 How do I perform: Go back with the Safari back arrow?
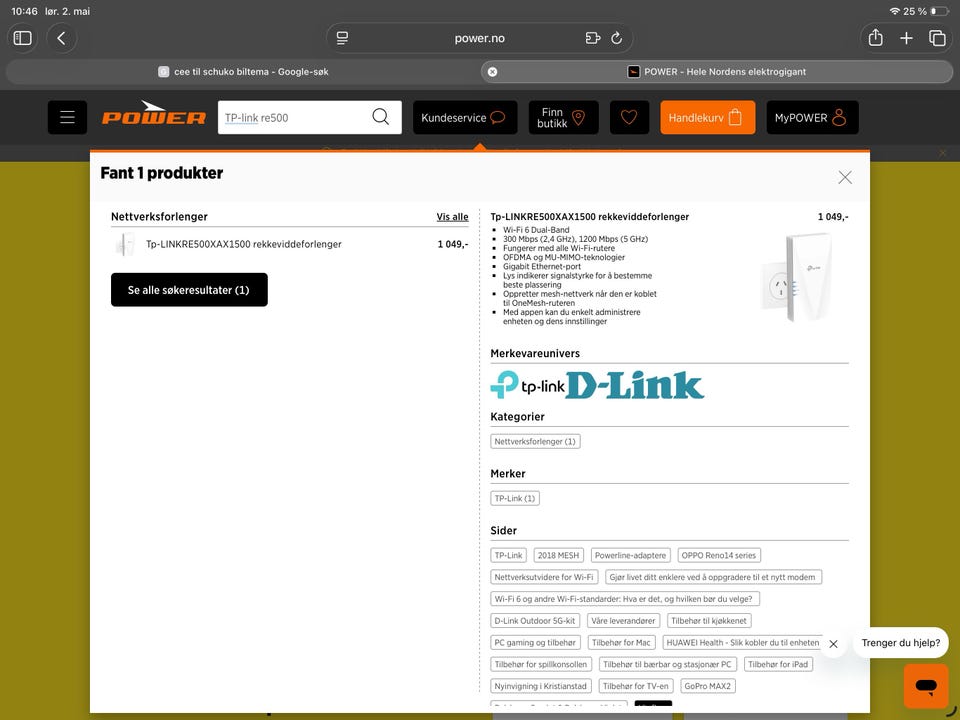61,38
